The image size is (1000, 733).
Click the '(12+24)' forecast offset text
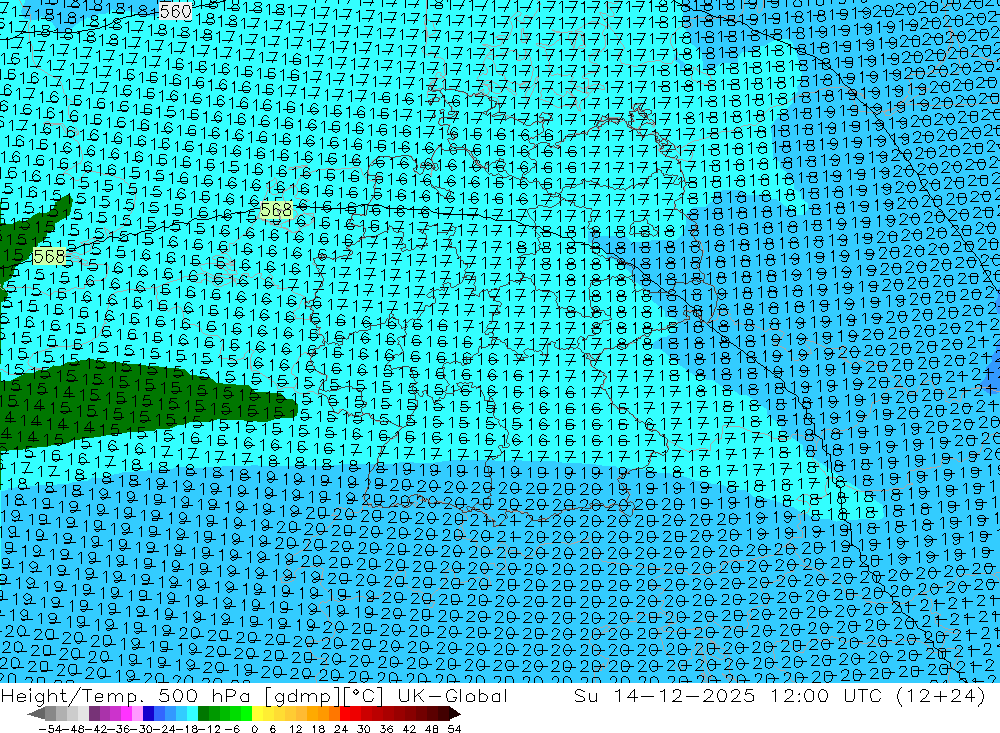[x=941, y=696]
